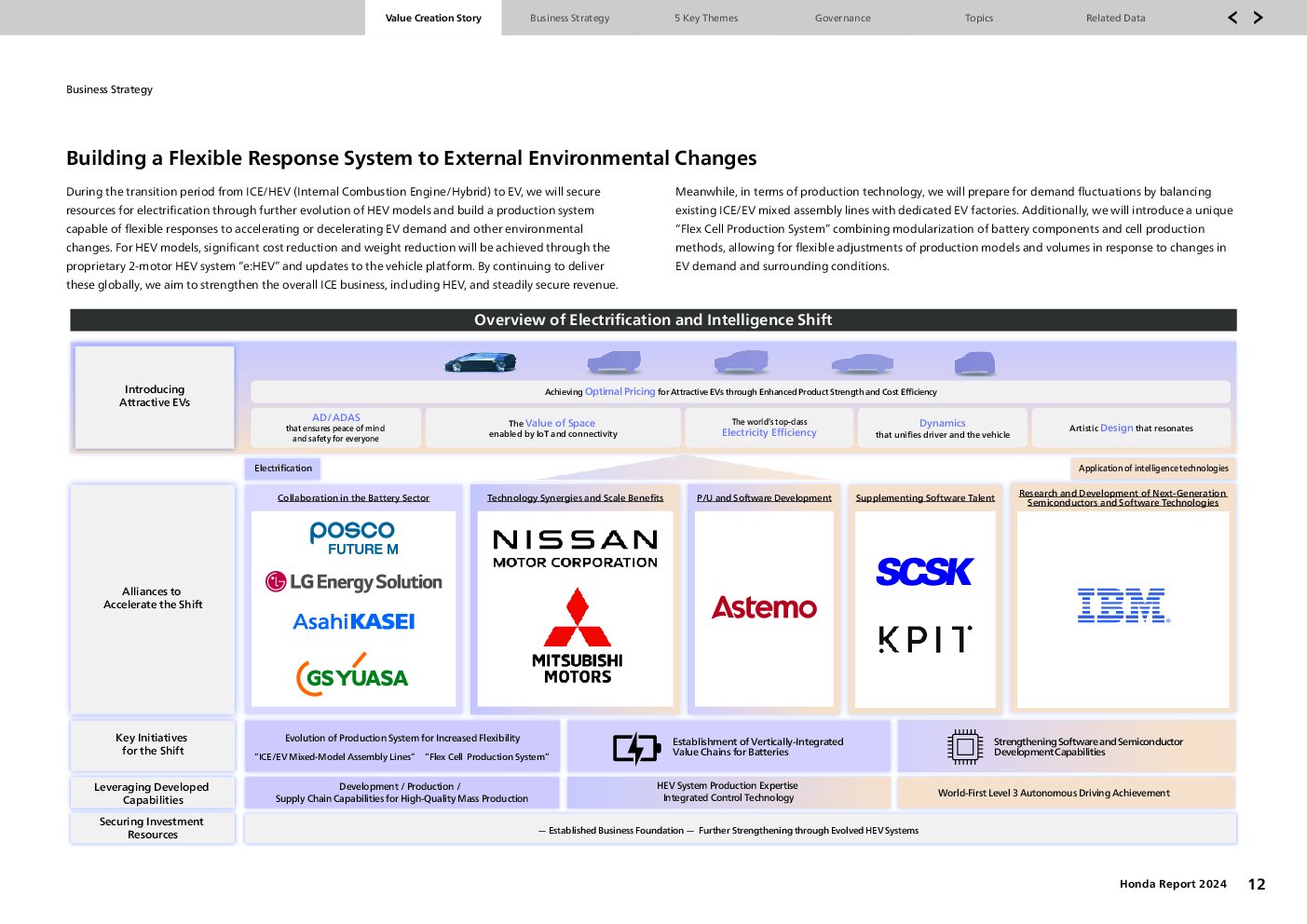Click the Dynamics highlighted text
Image resolution: width=1307 pixels, height=924 pixels.
point(943,423)
